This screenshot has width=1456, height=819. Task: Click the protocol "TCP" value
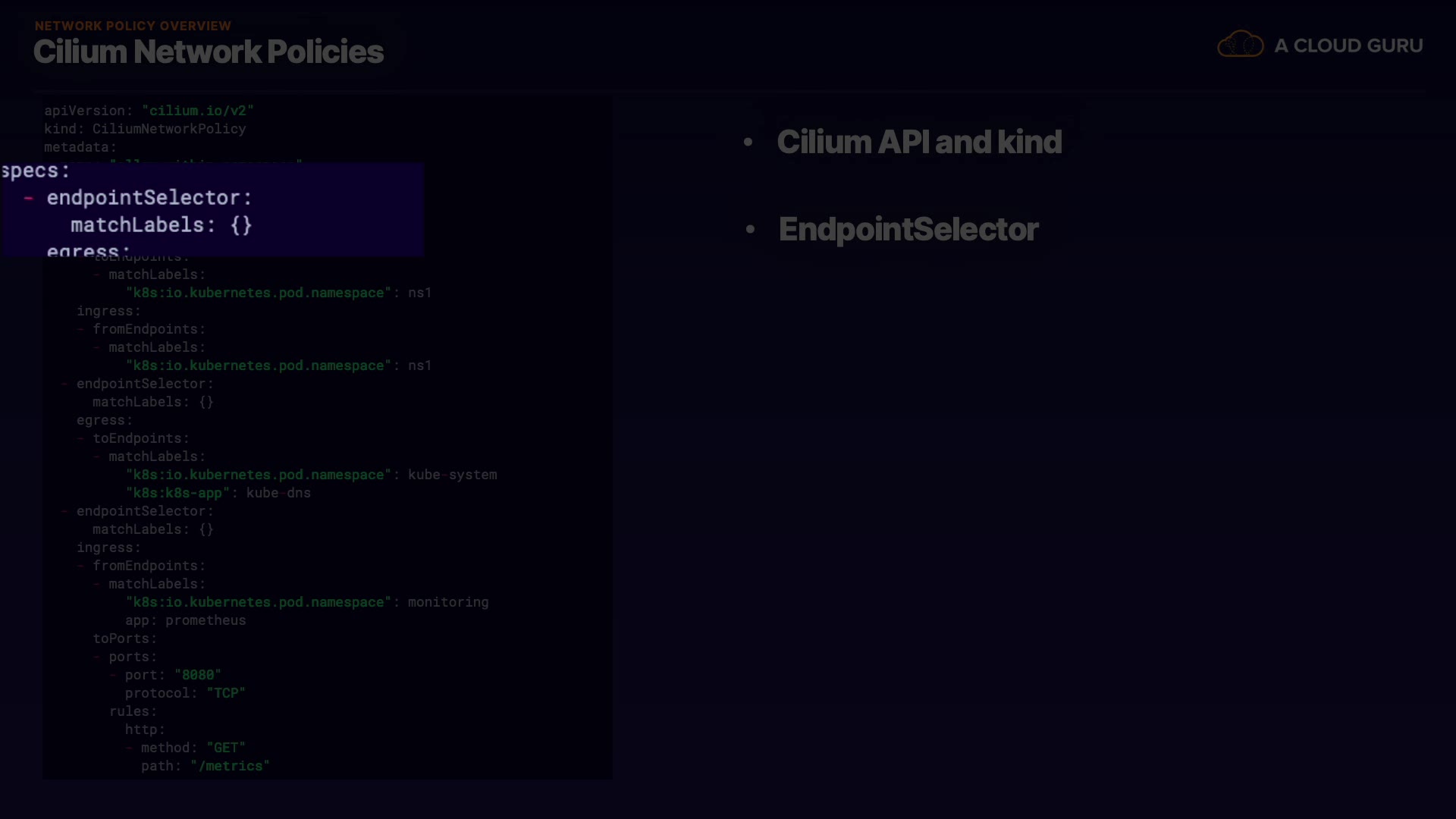[x=225, y=693]
